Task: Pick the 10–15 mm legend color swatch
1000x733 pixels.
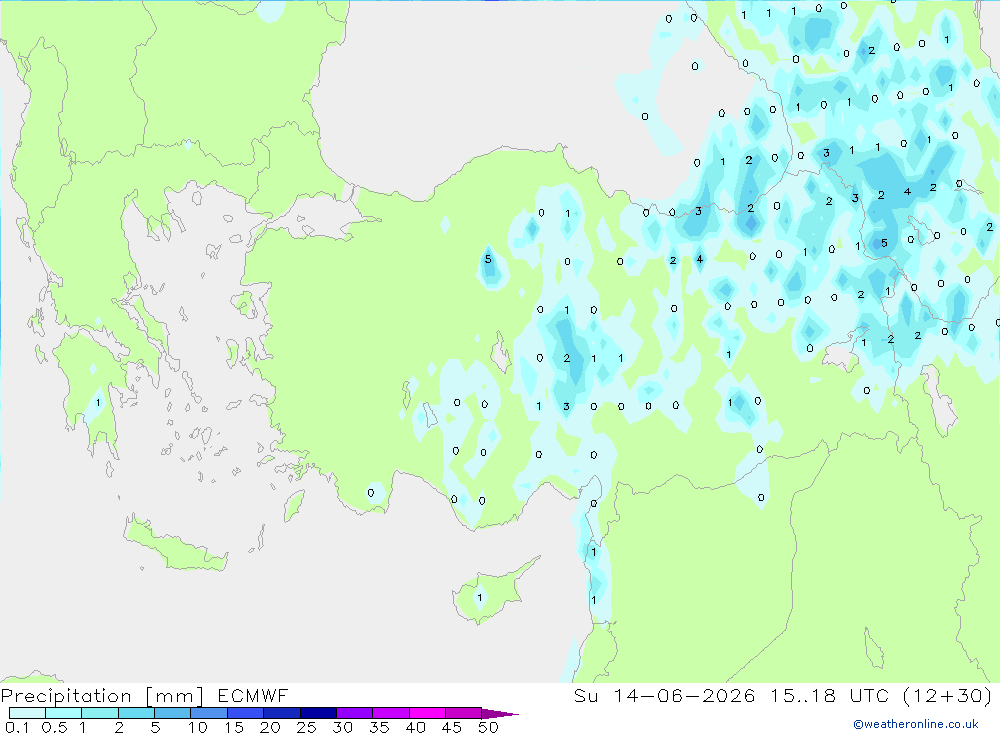Action: pos(209,713)
